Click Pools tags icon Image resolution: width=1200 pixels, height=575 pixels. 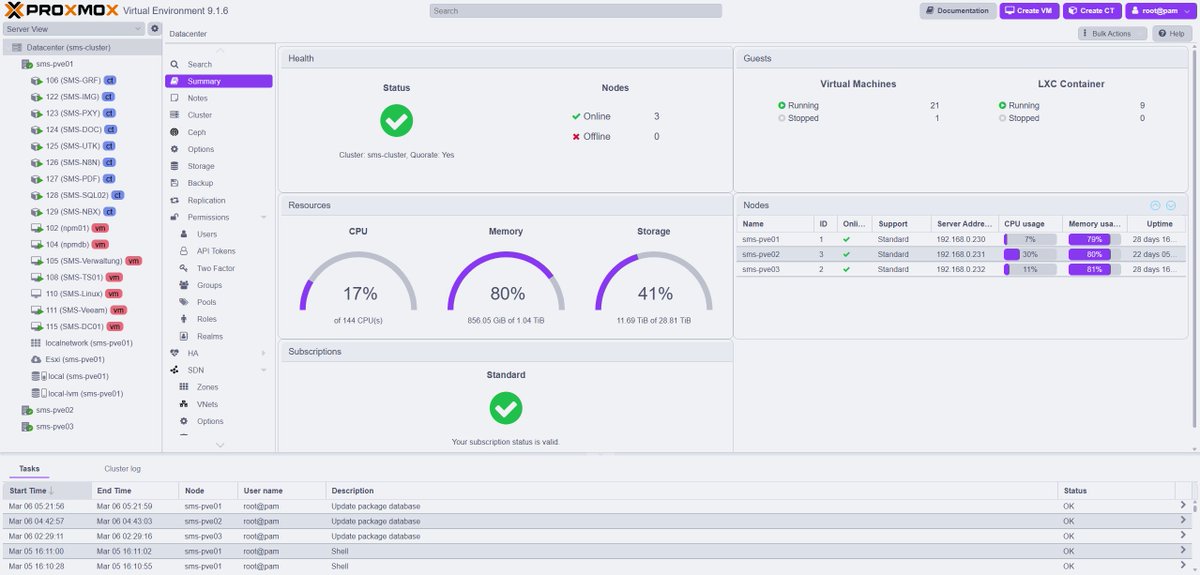point(184,302)
